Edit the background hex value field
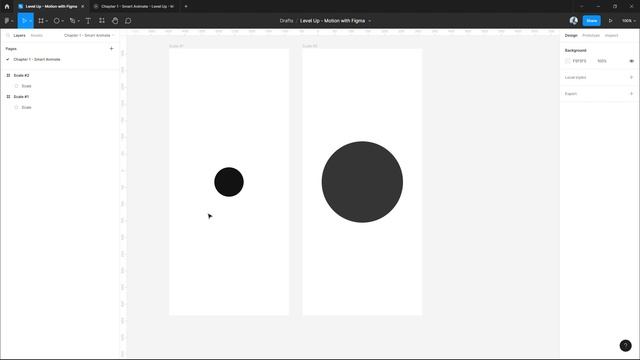The width and height of the screenshot is (640, 360). coord(580,61)
